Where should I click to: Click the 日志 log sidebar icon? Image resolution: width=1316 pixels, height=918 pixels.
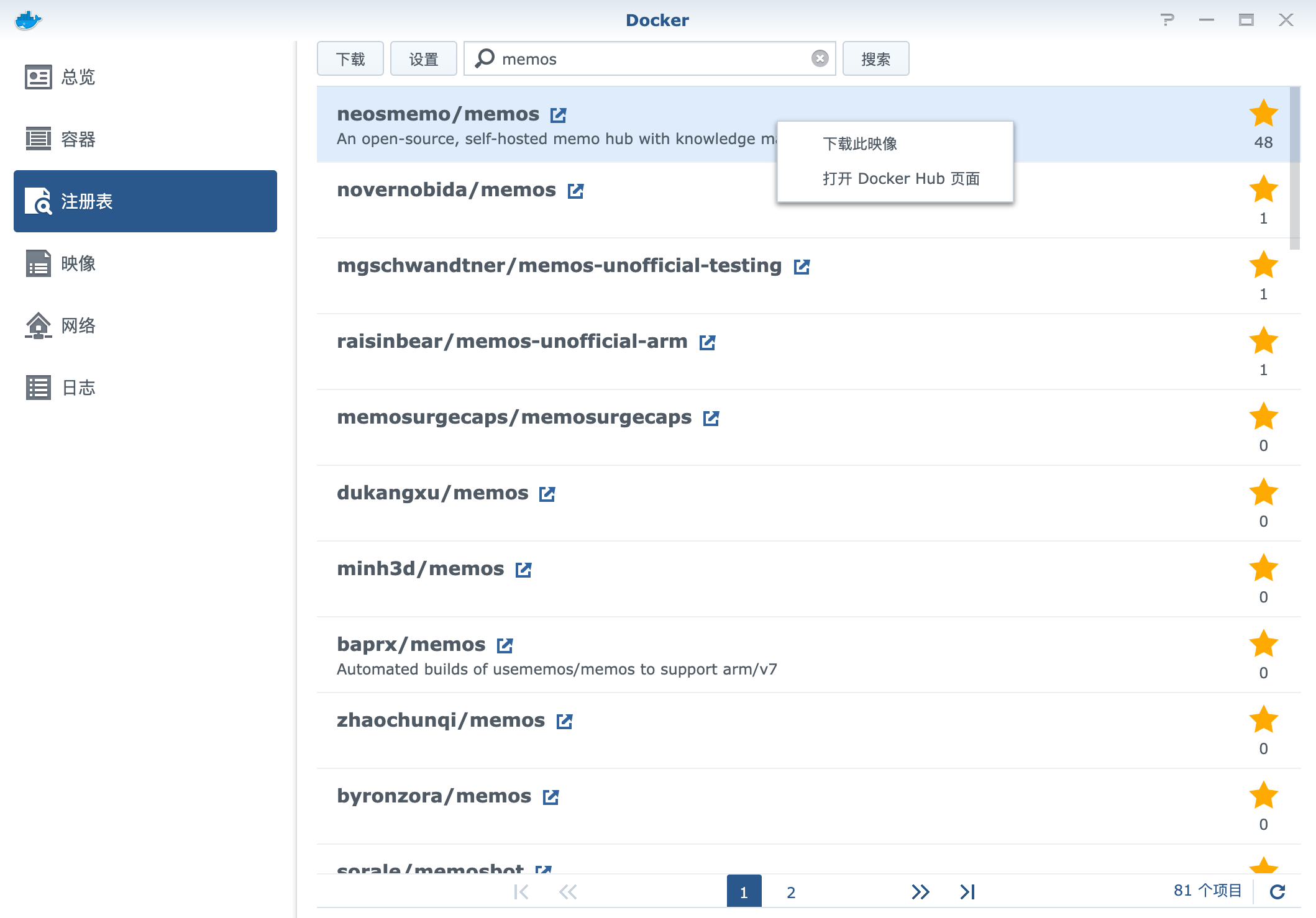click(39, 388)
